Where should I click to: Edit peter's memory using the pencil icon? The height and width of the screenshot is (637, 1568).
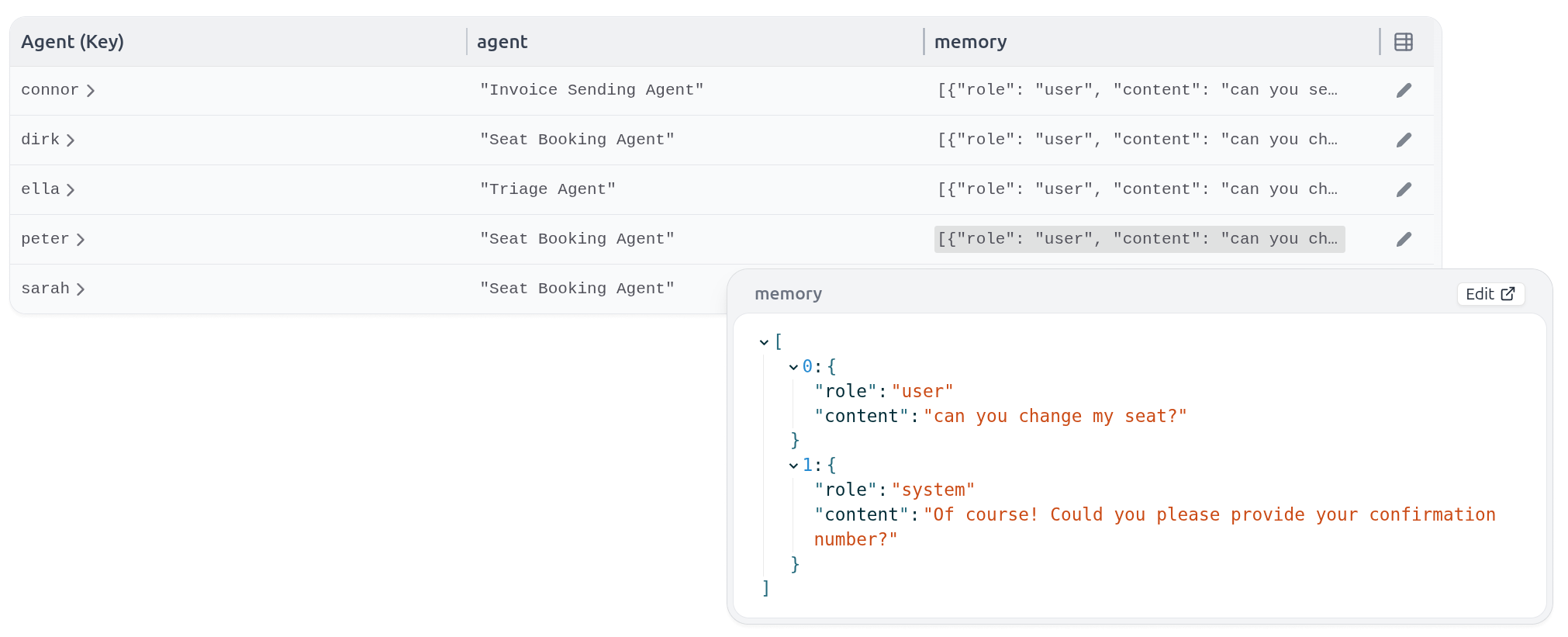[x=1404, y=239]
